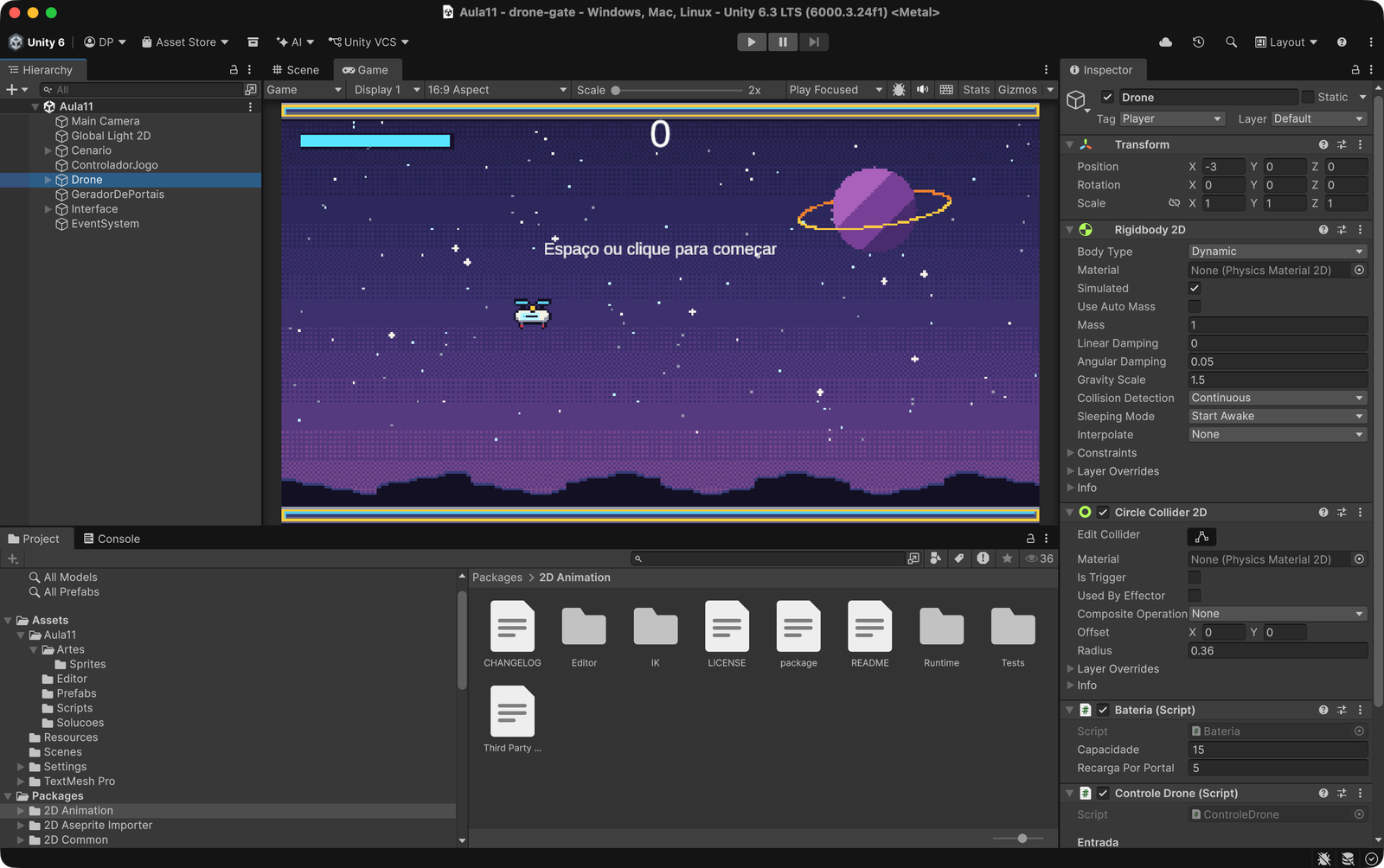The image size is (1384, 868).
Task: Disable the Simulated checkbox
Action: pyautogui.click(x=1195, y=289)
